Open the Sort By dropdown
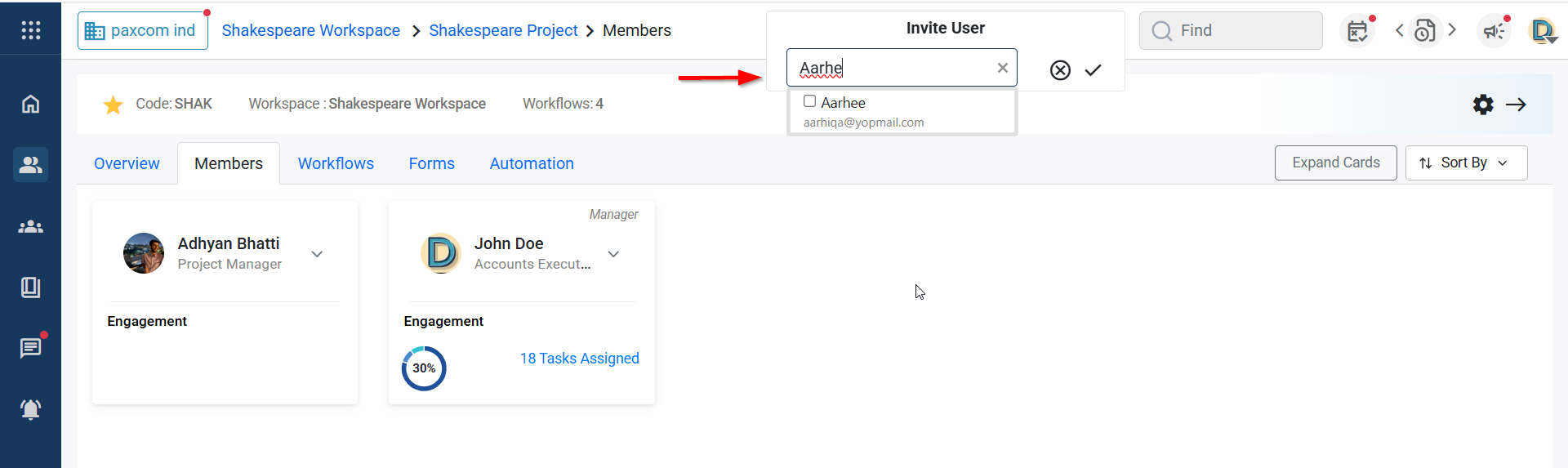 click(x=1466, y=163)
